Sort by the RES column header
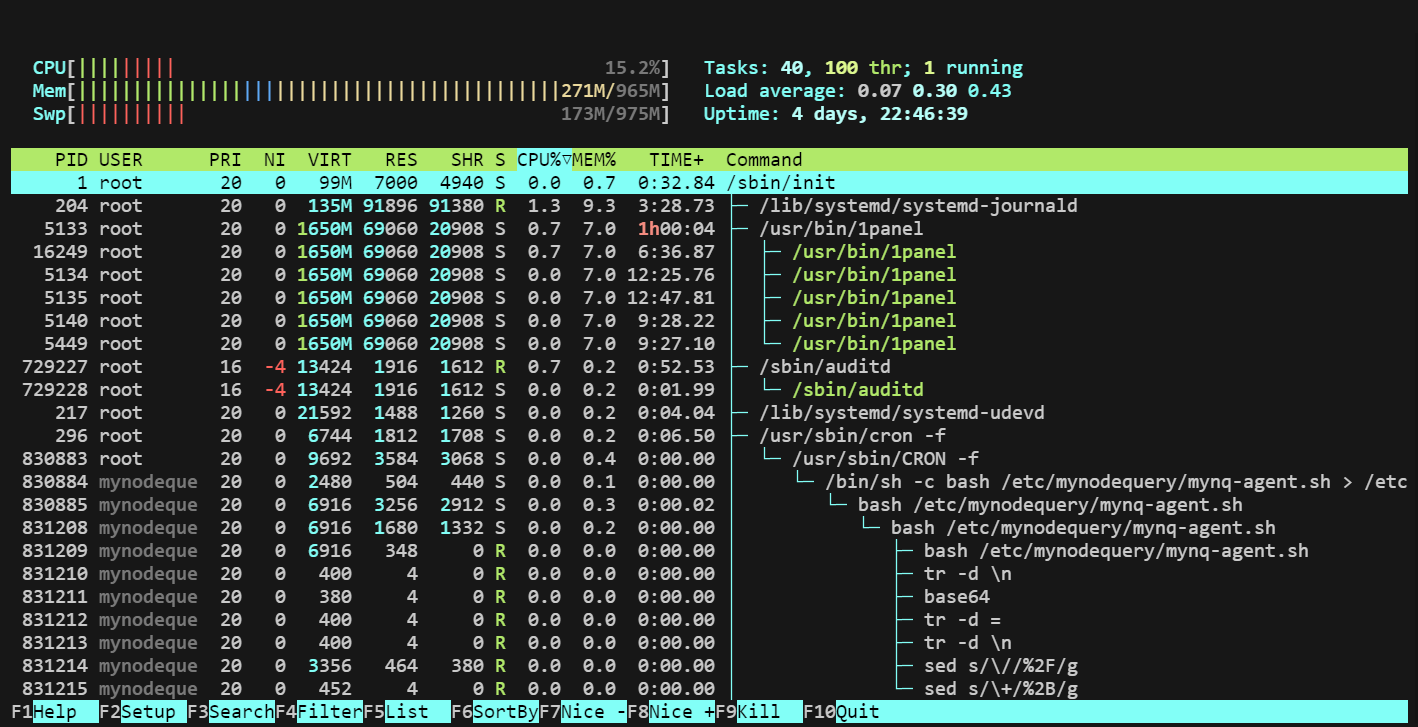The image size is (1418, 727). tap(401, 160)
